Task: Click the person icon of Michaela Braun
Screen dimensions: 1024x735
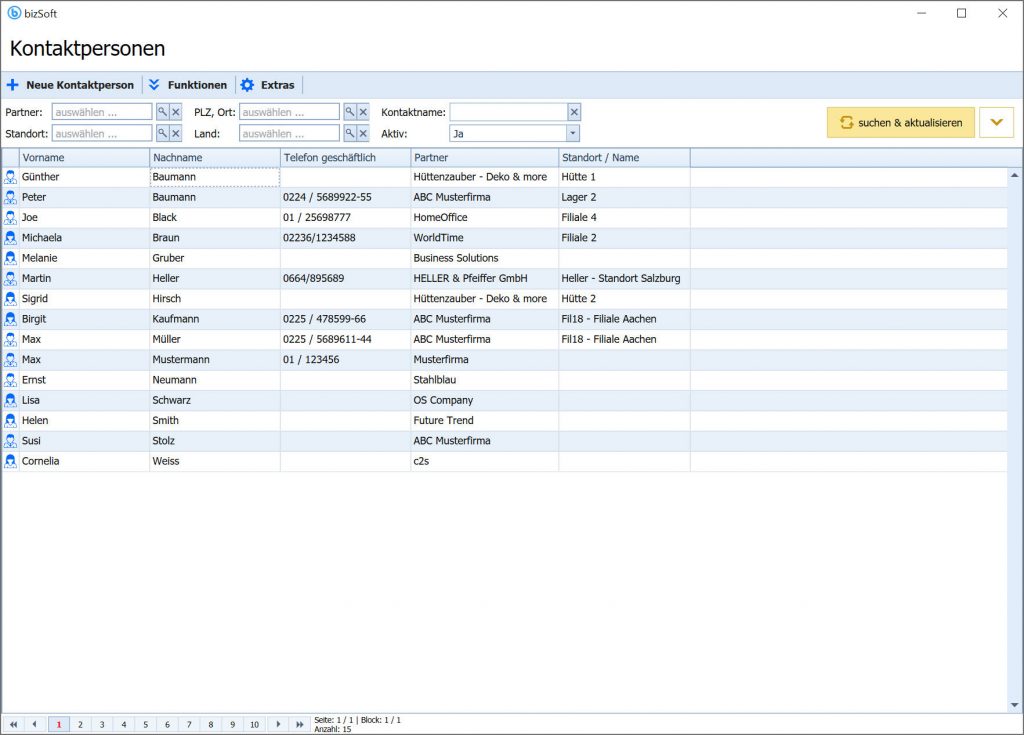Action: pyautogui.click(x=10, y=238)
